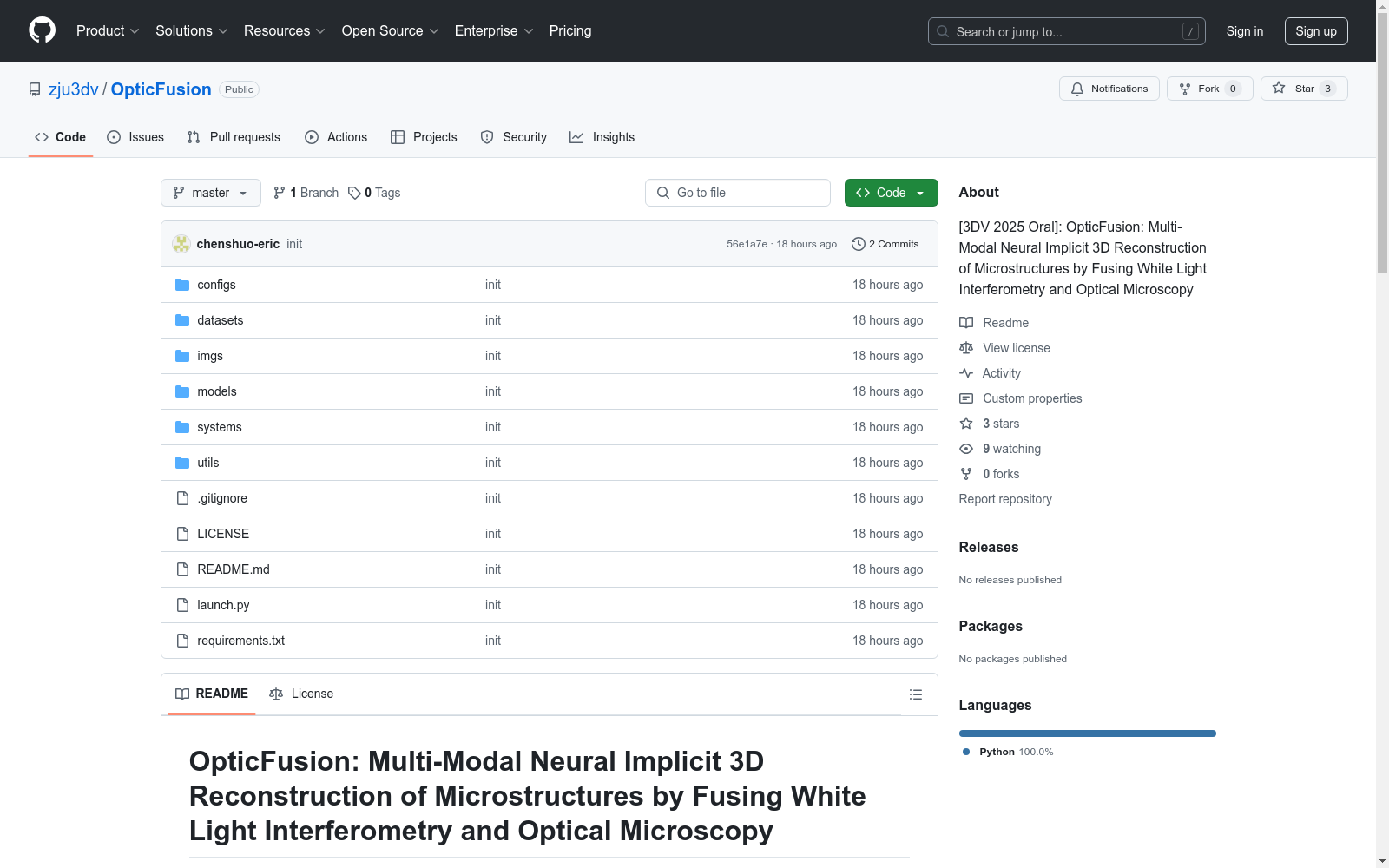Click the LICENSE file icon
This screenshot has height=868, width=1389.
[182, 534]
